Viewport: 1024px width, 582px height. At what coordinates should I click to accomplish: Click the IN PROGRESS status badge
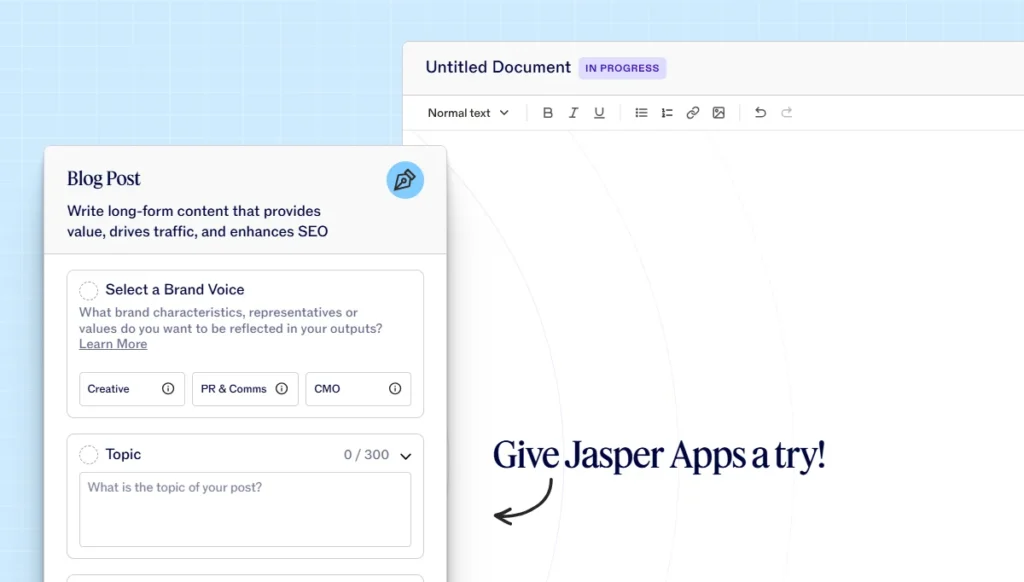click(x=622, y=68)
